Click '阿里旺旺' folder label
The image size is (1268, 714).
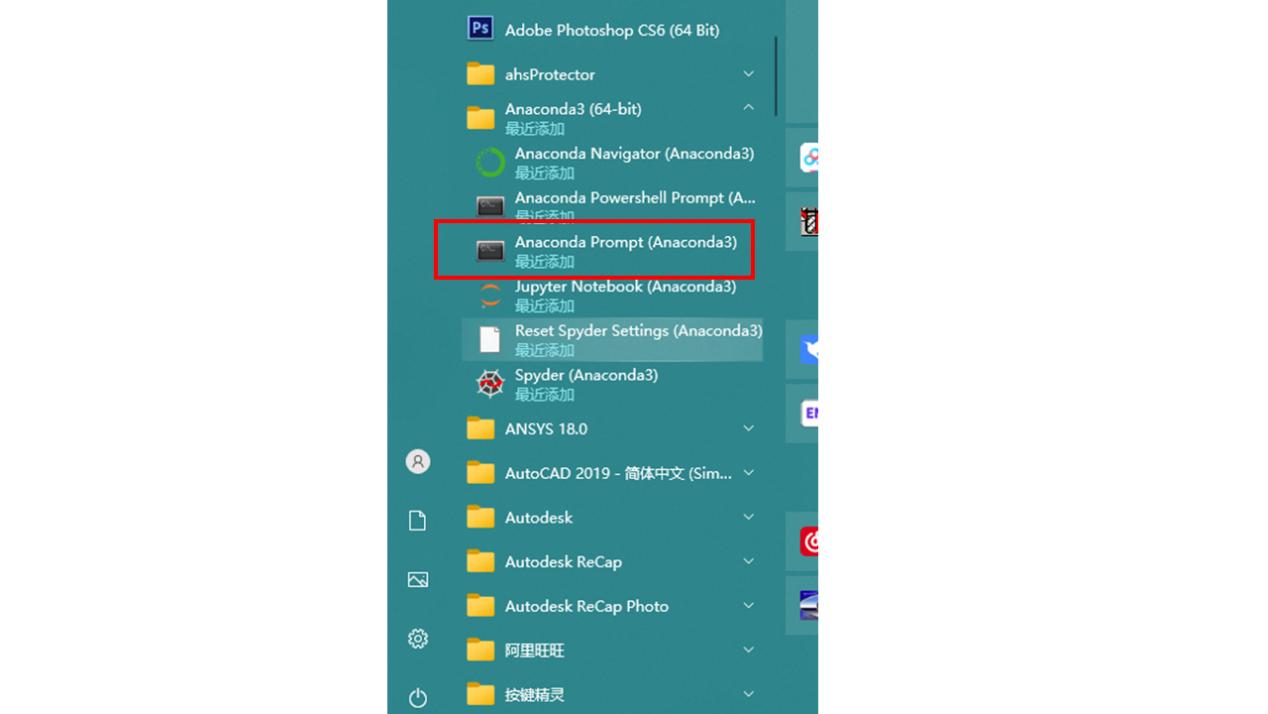point(535,651)
